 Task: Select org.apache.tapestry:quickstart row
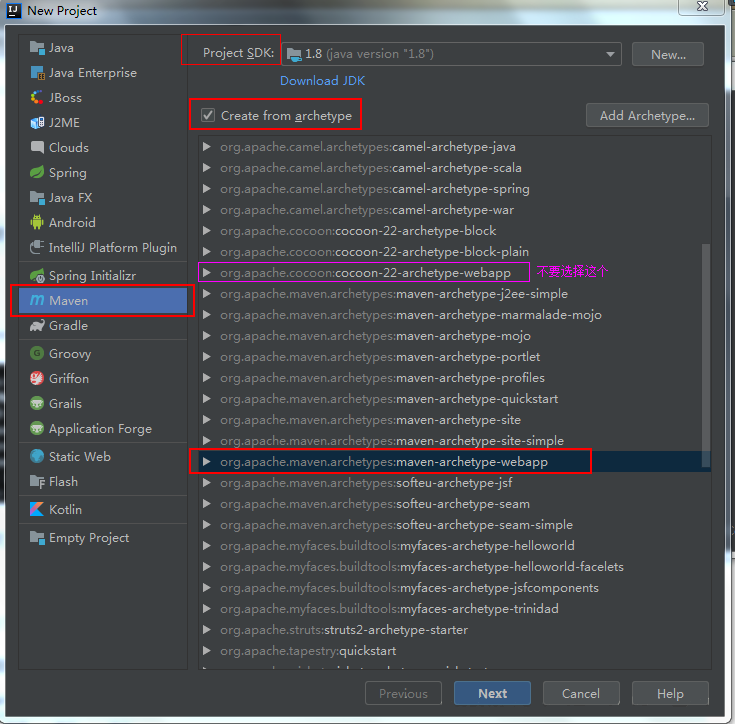pos(454,650)
